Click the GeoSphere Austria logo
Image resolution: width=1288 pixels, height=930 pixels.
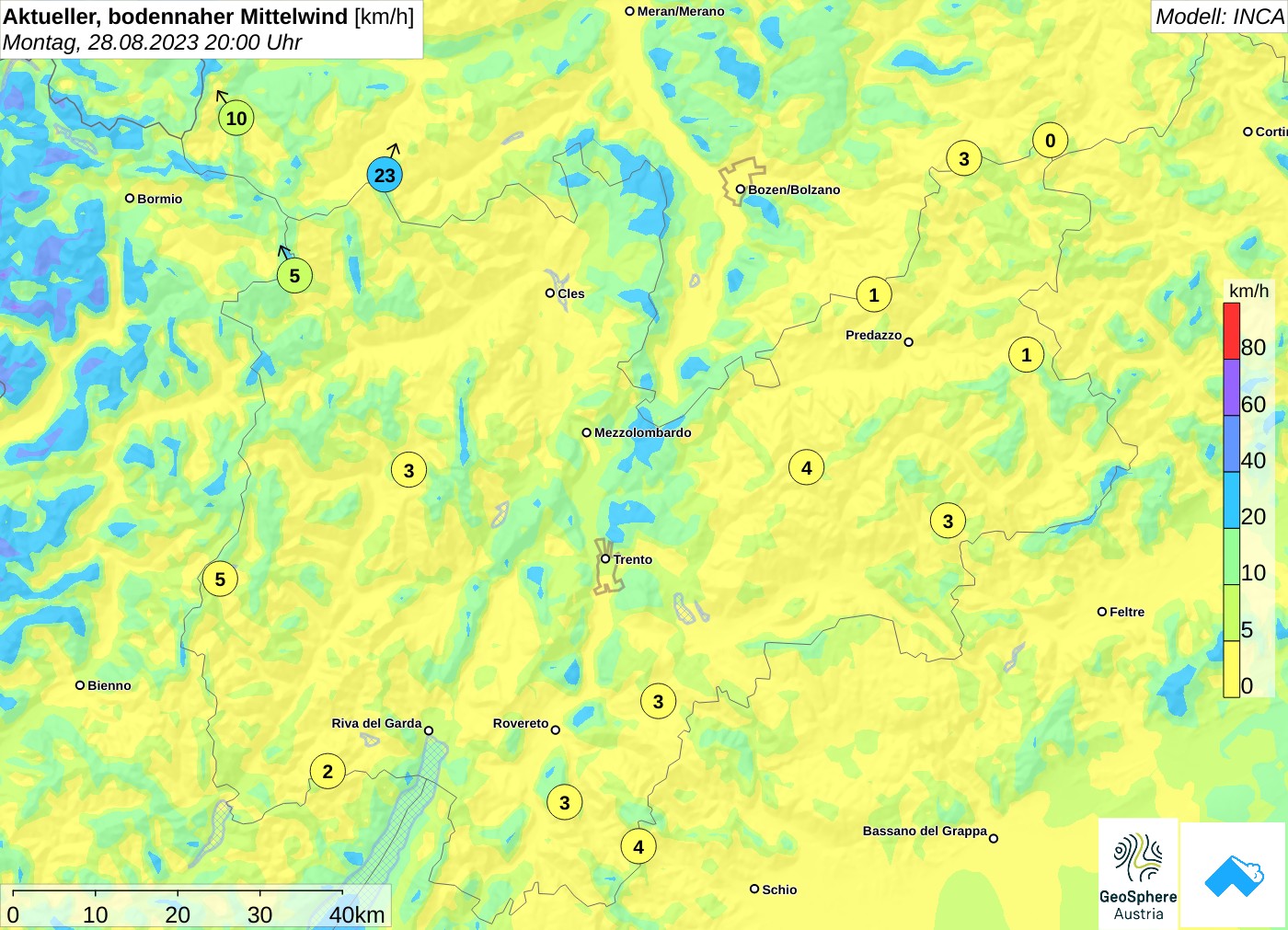coord(1138,872)
